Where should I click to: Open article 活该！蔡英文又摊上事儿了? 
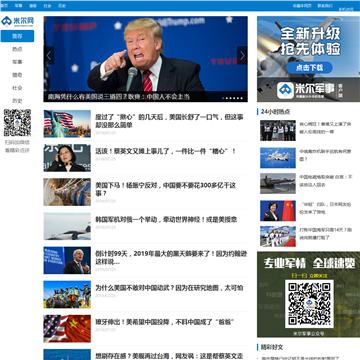point(166,151)
